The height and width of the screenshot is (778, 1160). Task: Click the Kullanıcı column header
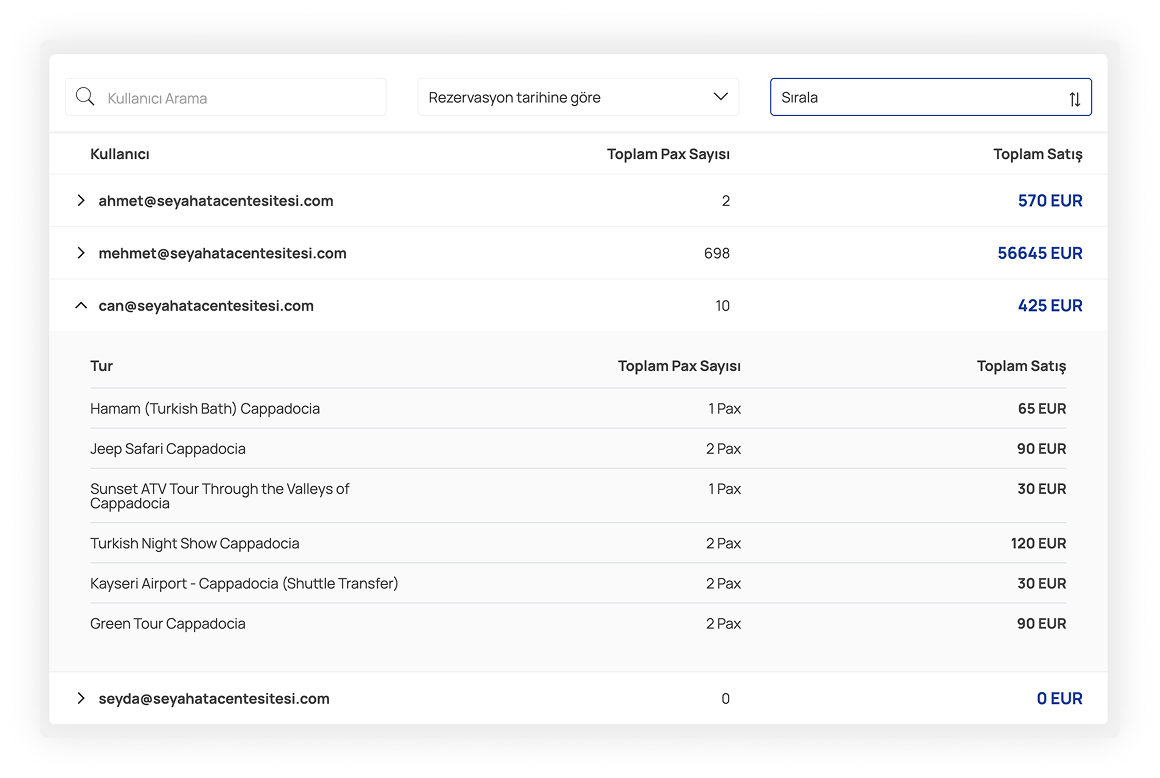[120, 154]
